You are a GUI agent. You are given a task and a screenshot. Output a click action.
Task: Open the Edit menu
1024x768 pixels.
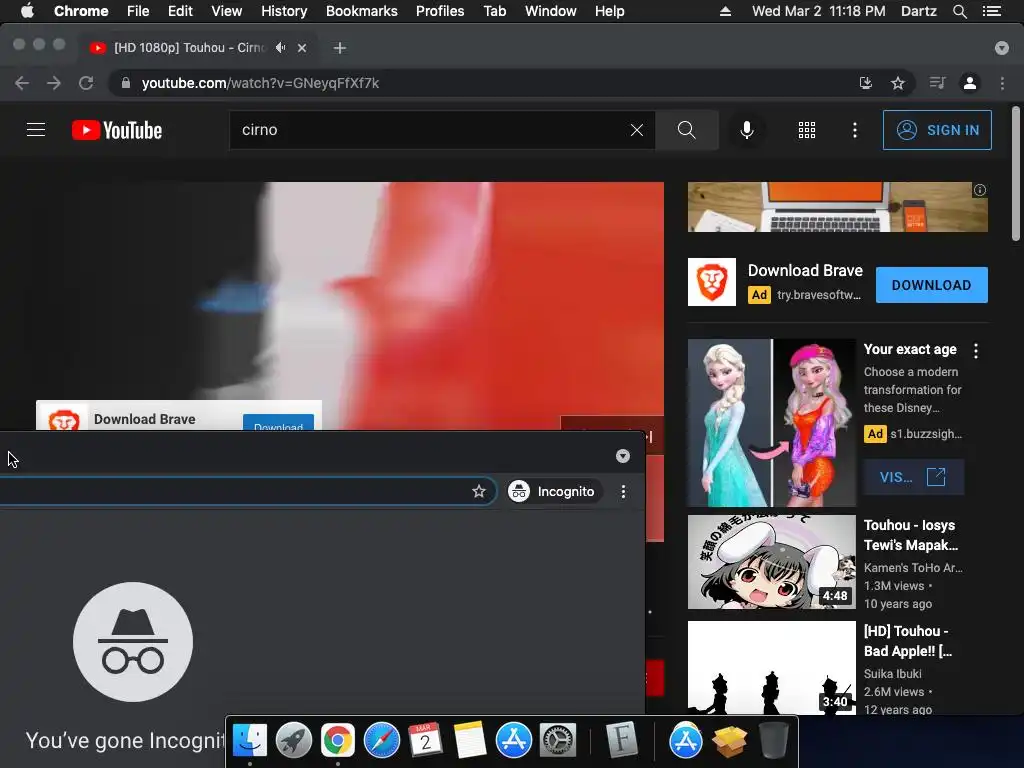click(x=180, y=11)
